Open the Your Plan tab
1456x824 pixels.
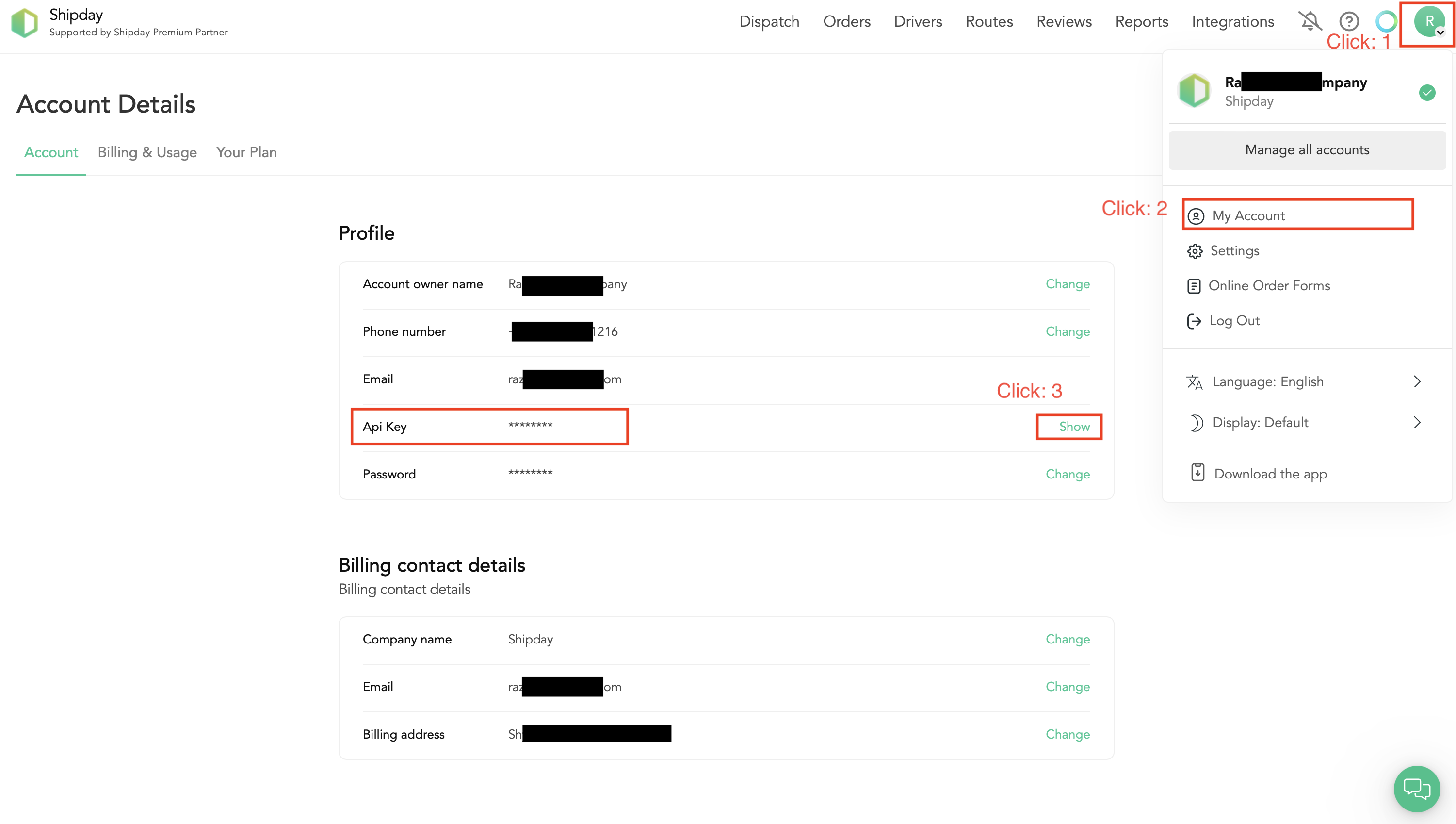[246, 152]
